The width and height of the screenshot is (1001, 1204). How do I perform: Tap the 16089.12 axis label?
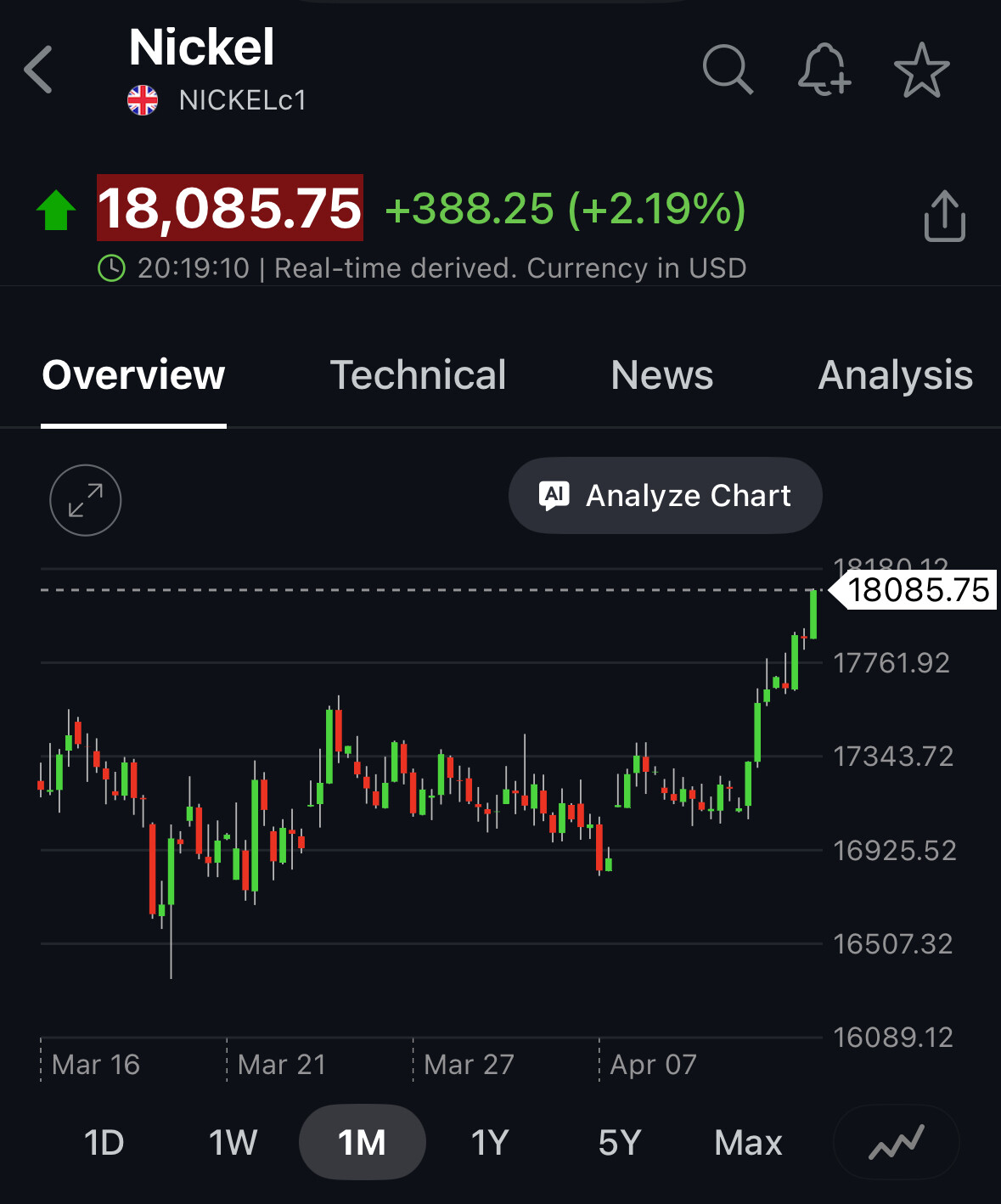893,1038
